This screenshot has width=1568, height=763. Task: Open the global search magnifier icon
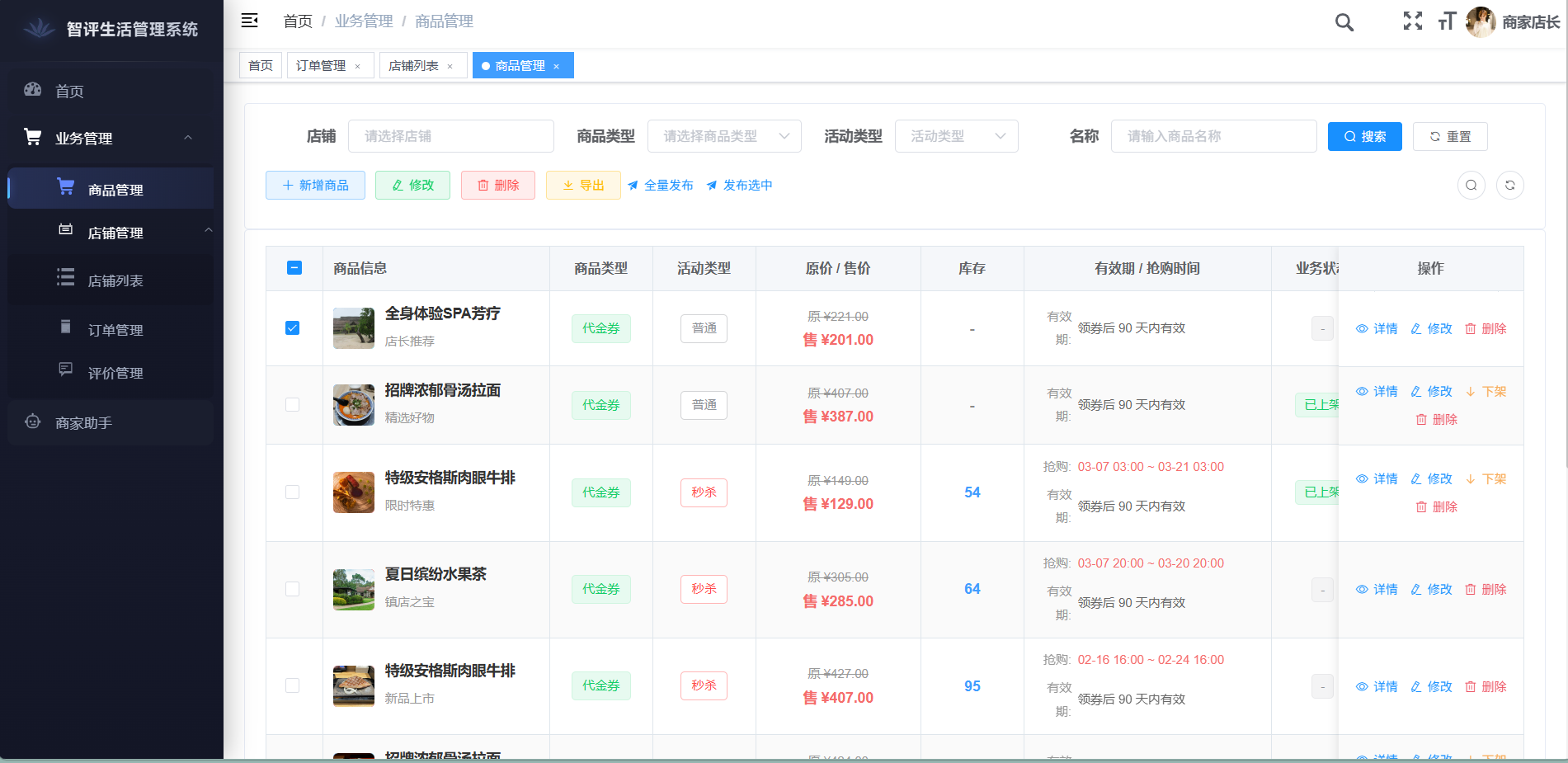coord(1344,22)
